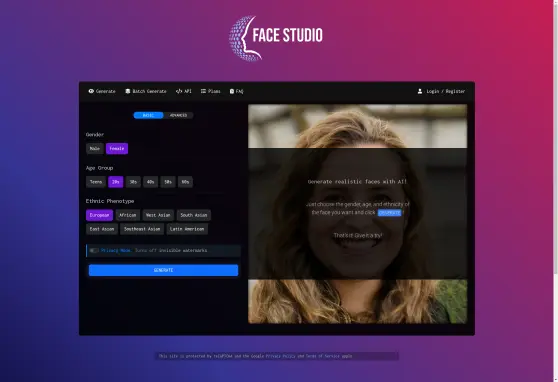Select the Male gender option
Image resolution: width=558 pixels, height=382 pixels.
[95, 148]
